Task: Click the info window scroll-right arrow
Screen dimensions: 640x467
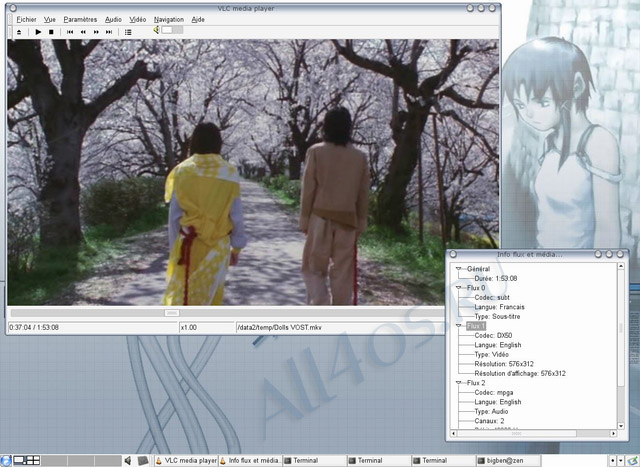Action: coord(613,433)
